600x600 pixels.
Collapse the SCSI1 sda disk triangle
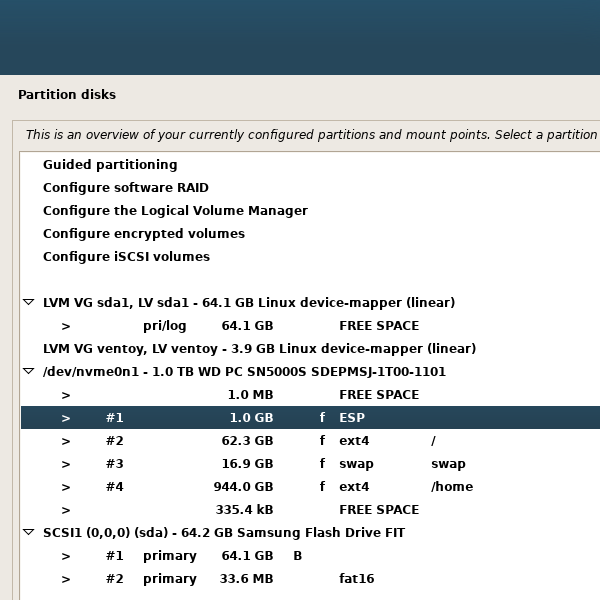tap(28, 533)
